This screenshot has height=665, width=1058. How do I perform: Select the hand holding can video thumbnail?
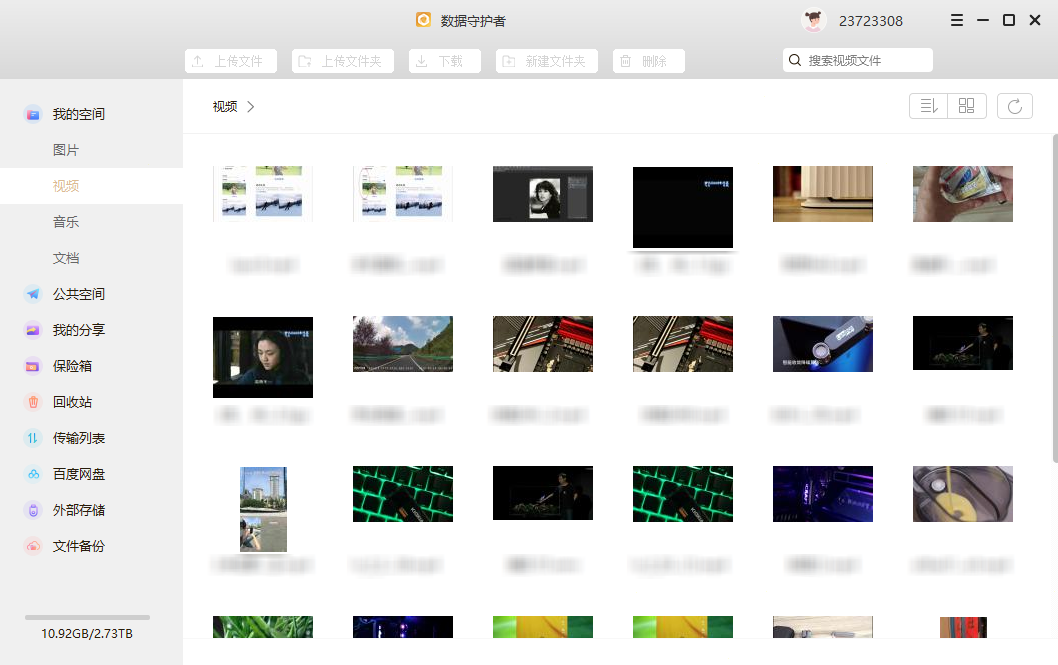click(x=963, y=194)
